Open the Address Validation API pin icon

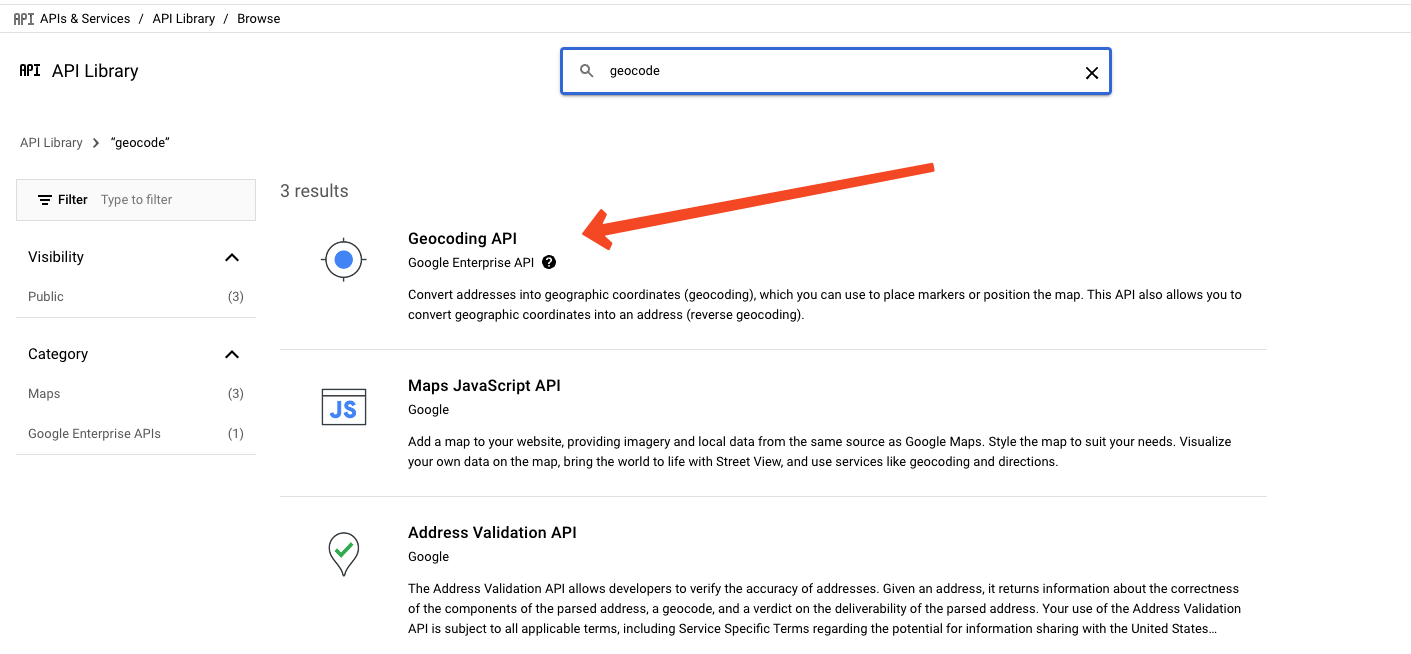pos(344,553)
